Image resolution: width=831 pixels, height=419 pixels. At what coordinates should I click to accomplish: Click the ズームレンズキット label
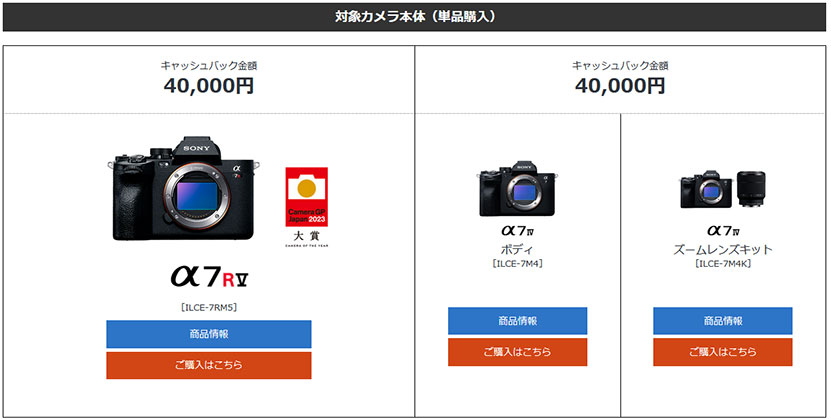[x=723, y=249]
